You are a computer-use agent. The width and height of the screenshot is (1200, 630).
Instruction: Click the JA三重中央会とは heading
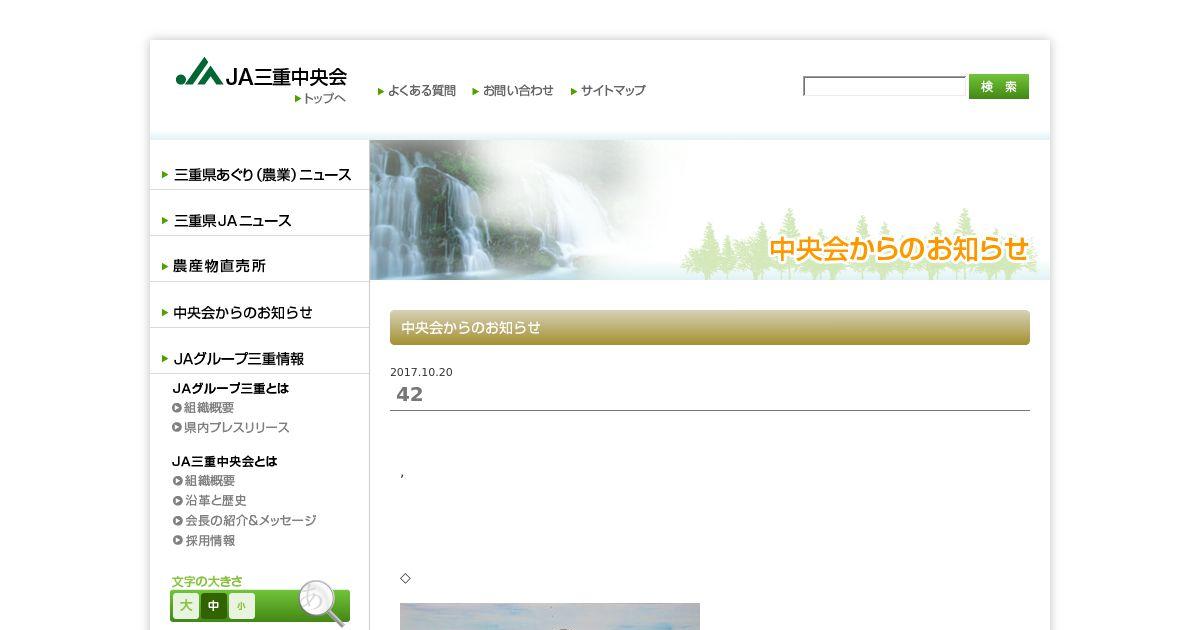point(225,461)
